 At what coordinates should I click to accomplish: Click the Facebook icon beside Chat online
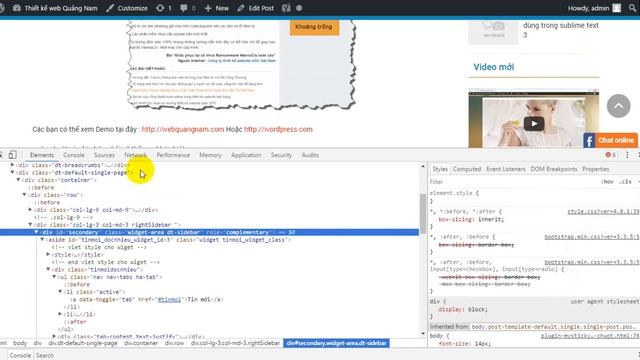(x=589, y=141)
